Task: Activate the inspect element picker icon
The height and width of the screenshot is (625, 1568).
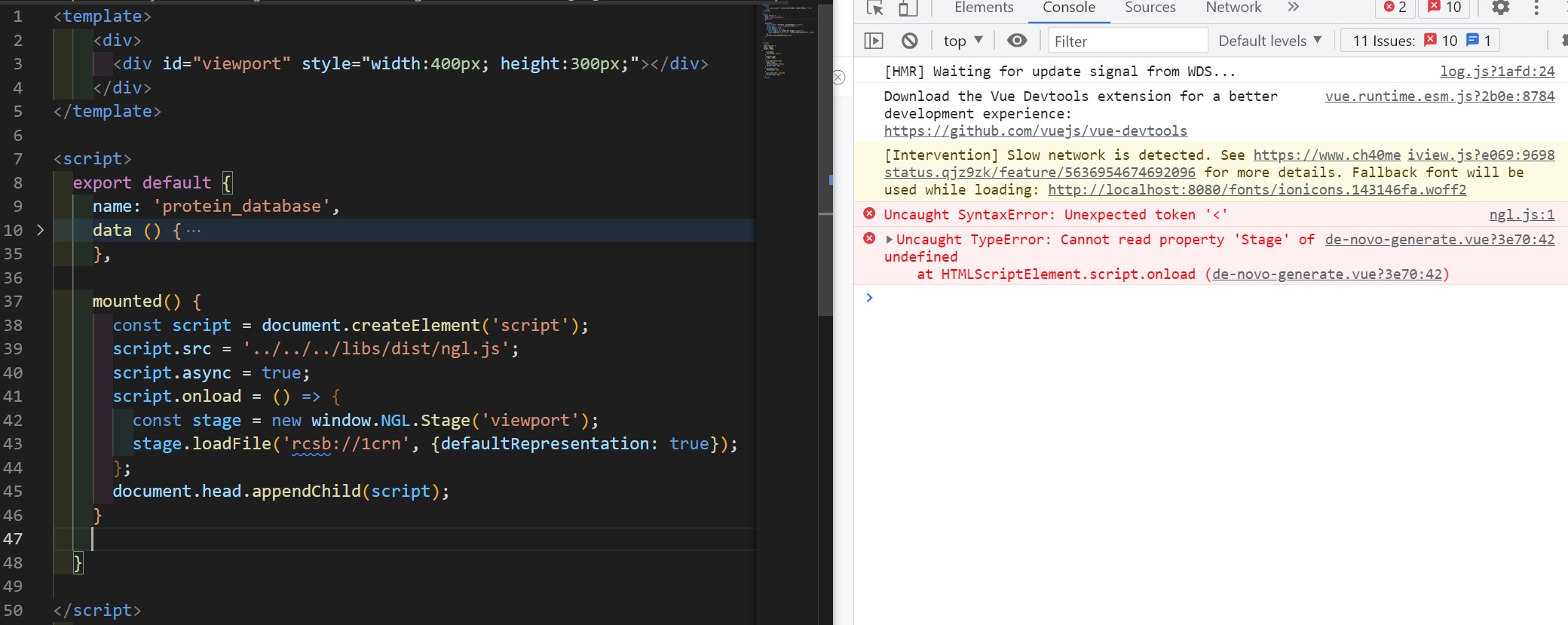Action: (x=875, y=8)
